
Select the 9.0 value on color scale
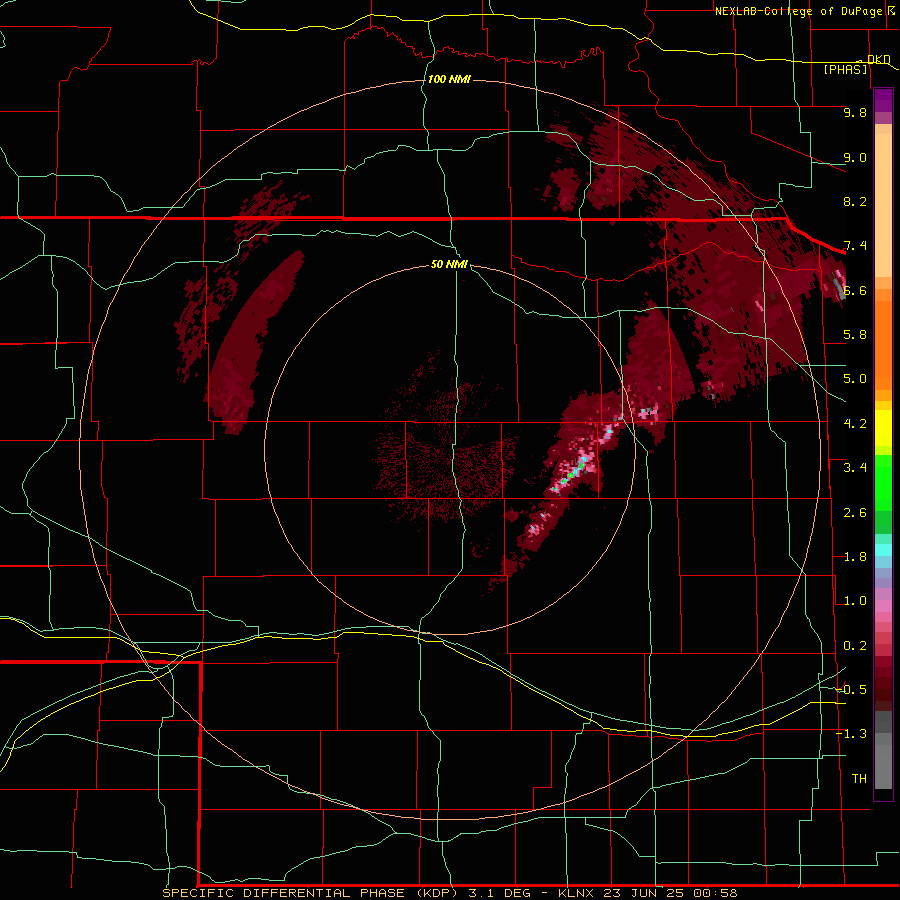[x=855, y=157]
